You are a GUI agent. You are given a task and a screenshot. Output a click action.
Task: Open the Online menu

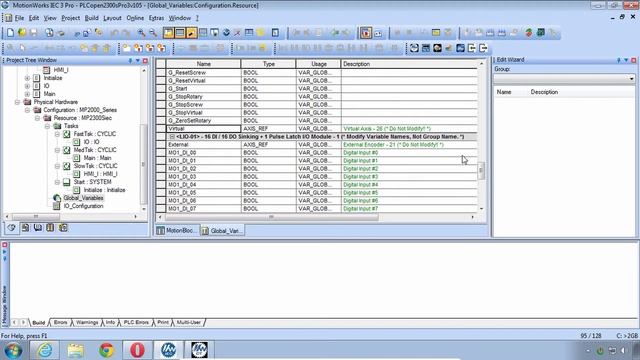[x=135, y=18]
